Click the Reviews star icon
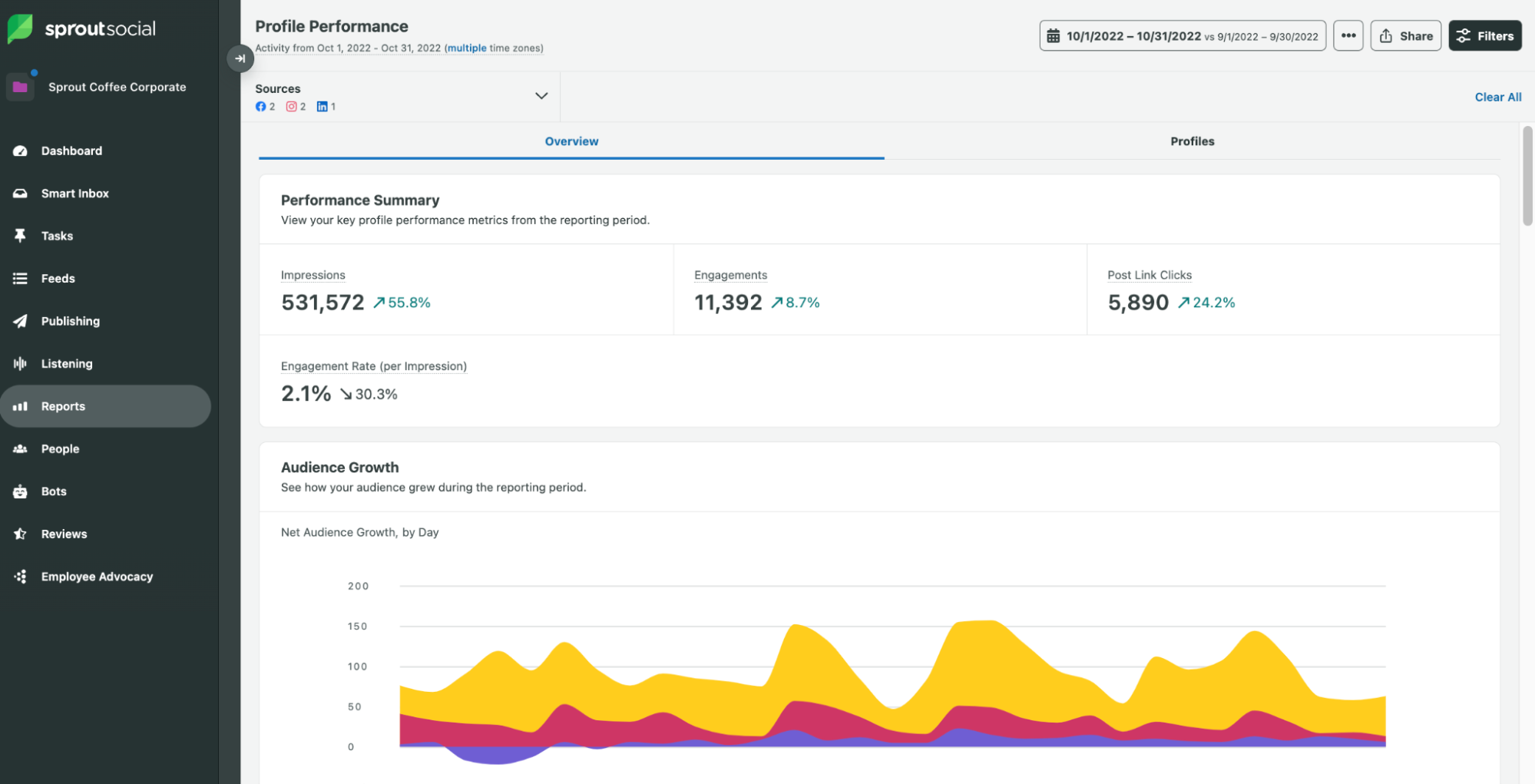This screenshot has height=784, width=1535. click(x=20, y=534)
